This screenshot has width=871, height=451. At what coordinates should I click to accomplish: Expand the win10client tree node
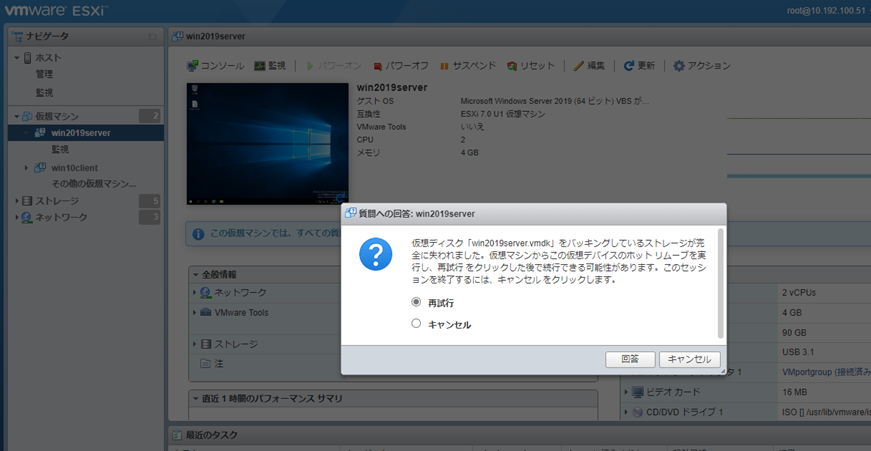pos(27,168)
